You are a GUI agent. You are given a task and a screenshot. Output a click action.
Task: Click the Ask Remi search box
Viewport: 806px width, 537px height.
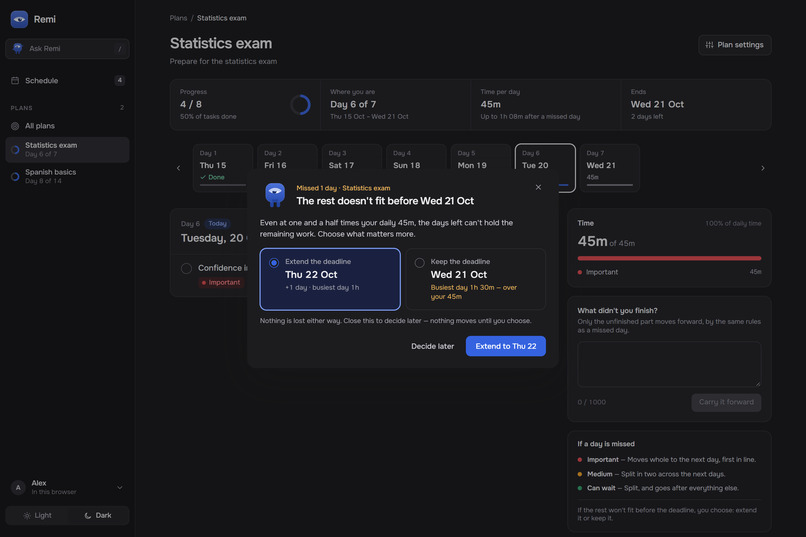pos(67,48)
